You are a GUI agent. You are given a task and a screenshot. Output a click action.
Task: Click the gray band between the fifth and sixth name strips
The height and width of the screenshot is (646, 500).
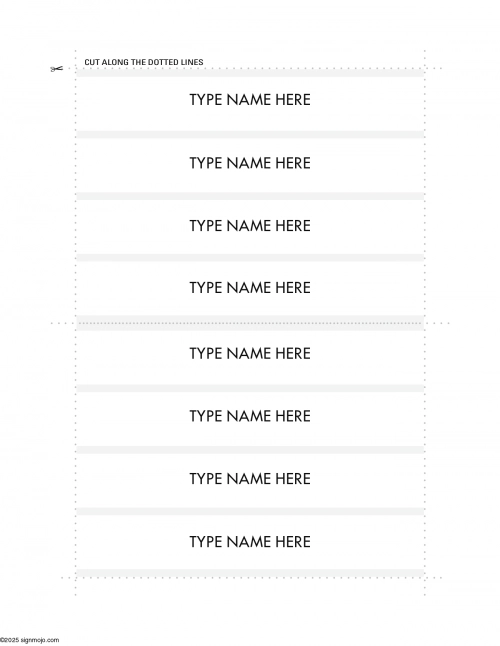coord(250,389)
